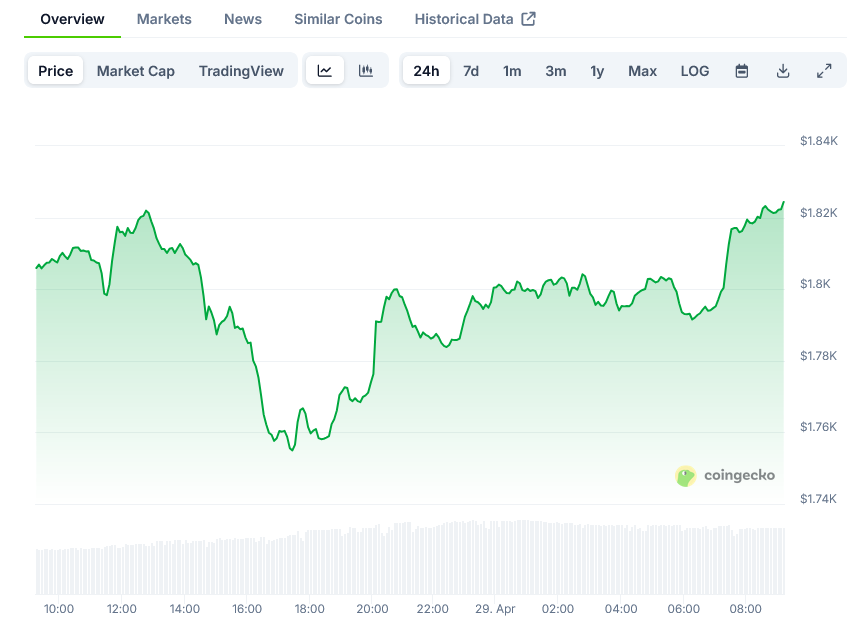Open the TradingView chart option
This screenshot has width=847, height=622.
pos(241,71)
